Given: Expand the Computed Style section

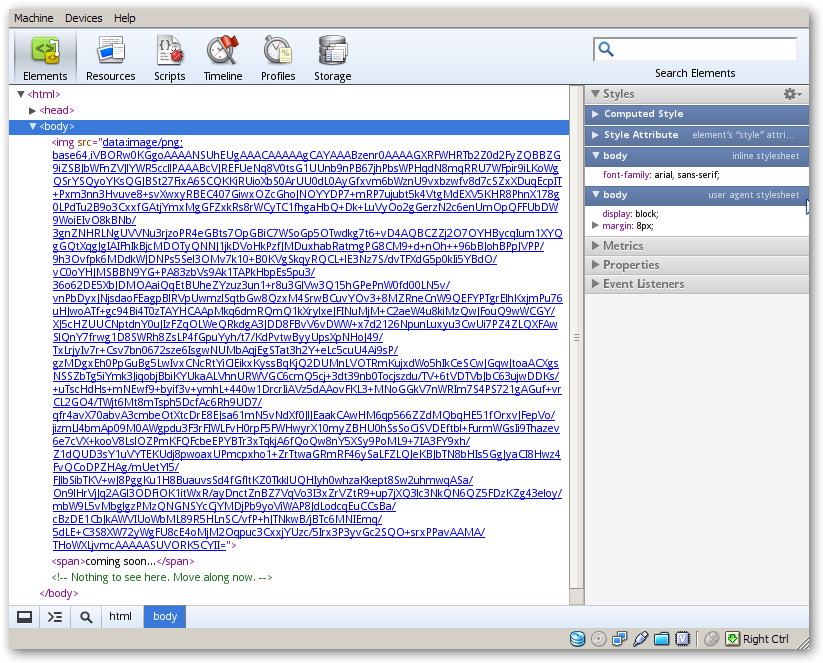Looking at the screenshot, I should (596, 114).
